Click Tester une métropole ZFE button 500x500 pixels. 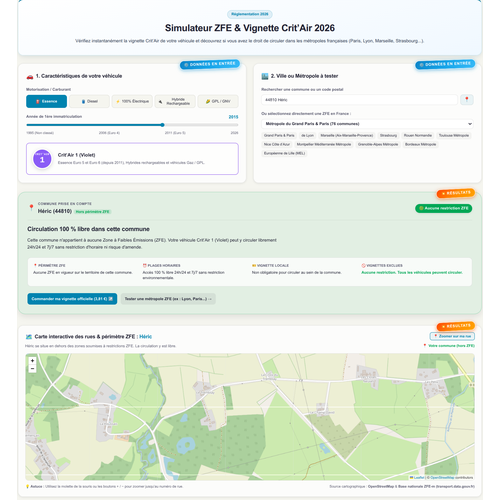(168, 299)
